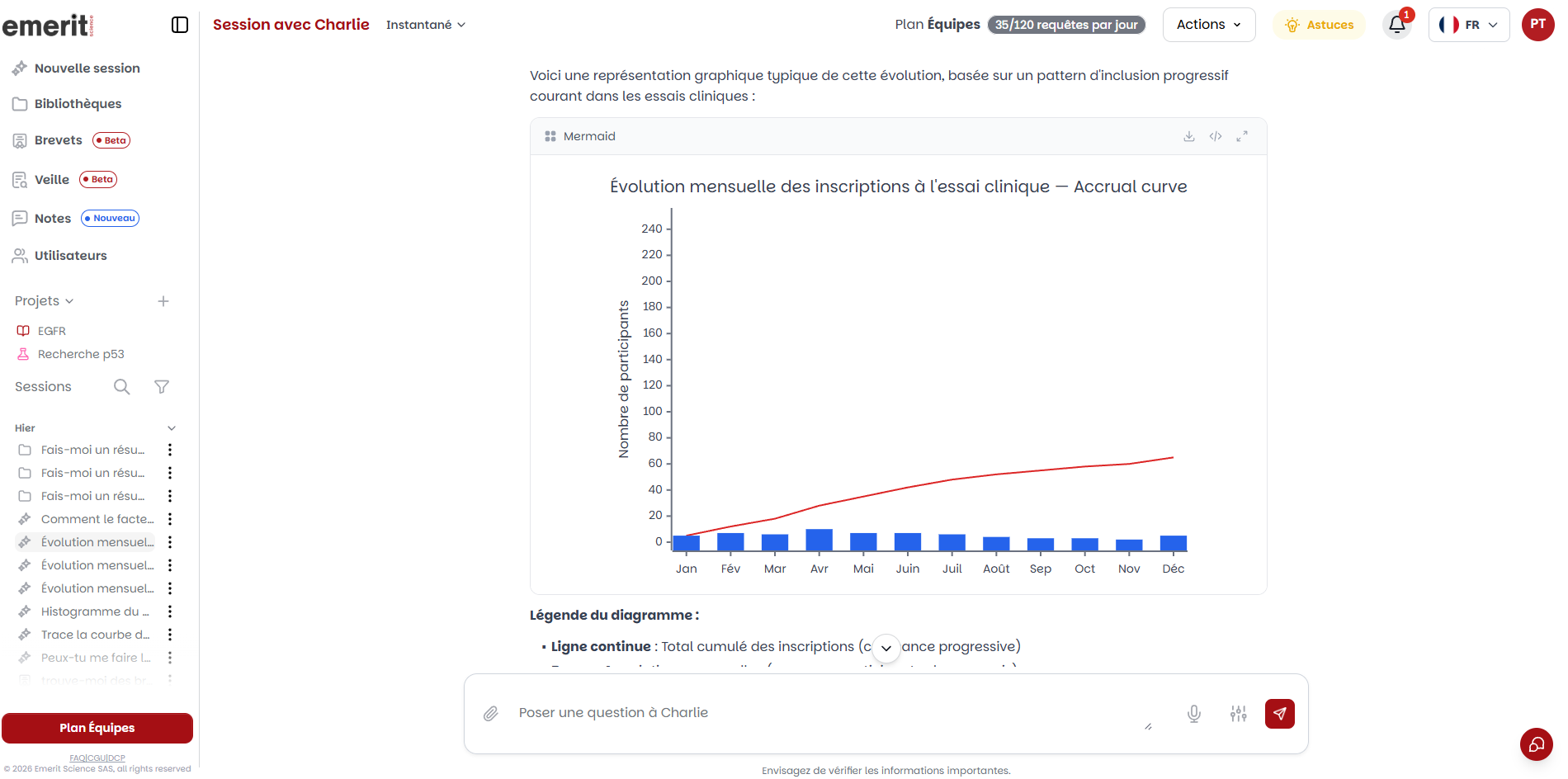
Task: Expand the Mermaid diagram to fullscreen
Action: click(1242, 136)
